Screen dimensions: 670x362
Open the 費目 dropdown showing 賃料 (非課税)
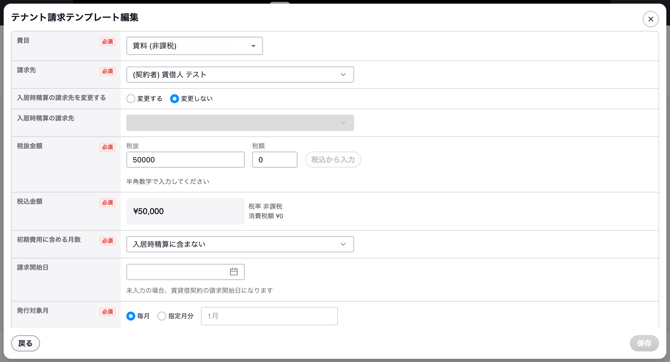(x=194, y=46)
